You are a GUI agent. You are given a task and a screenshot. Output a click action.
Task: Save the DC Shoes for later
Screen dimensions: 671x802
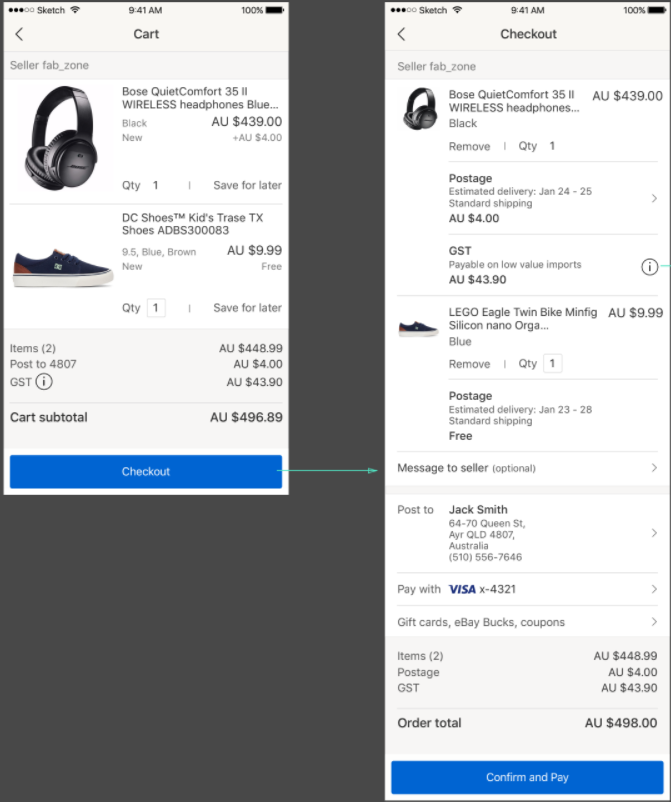coord(247,308)
